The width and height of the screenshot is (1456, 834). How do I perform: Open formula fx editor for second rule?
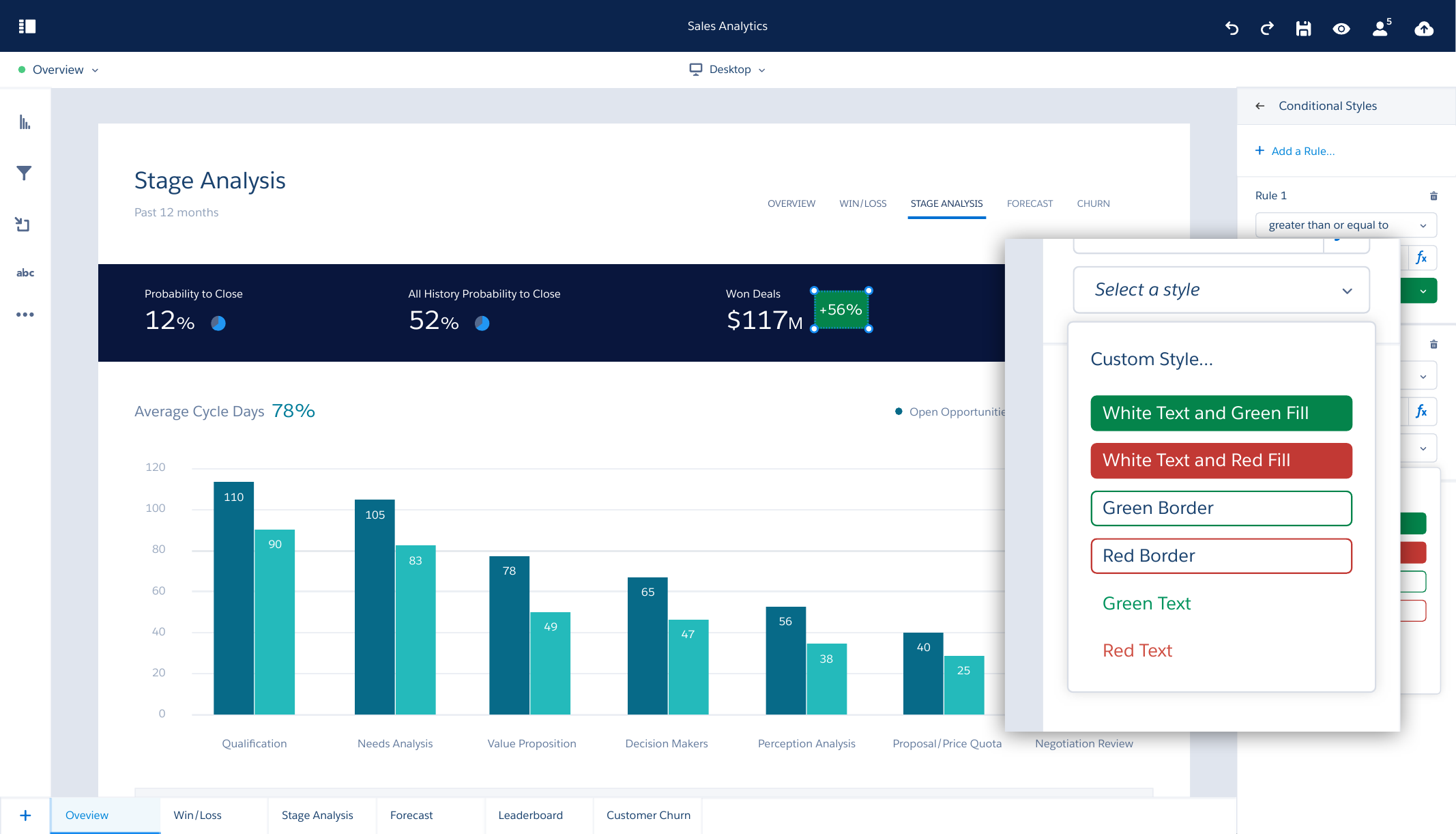coord(1421,412)
